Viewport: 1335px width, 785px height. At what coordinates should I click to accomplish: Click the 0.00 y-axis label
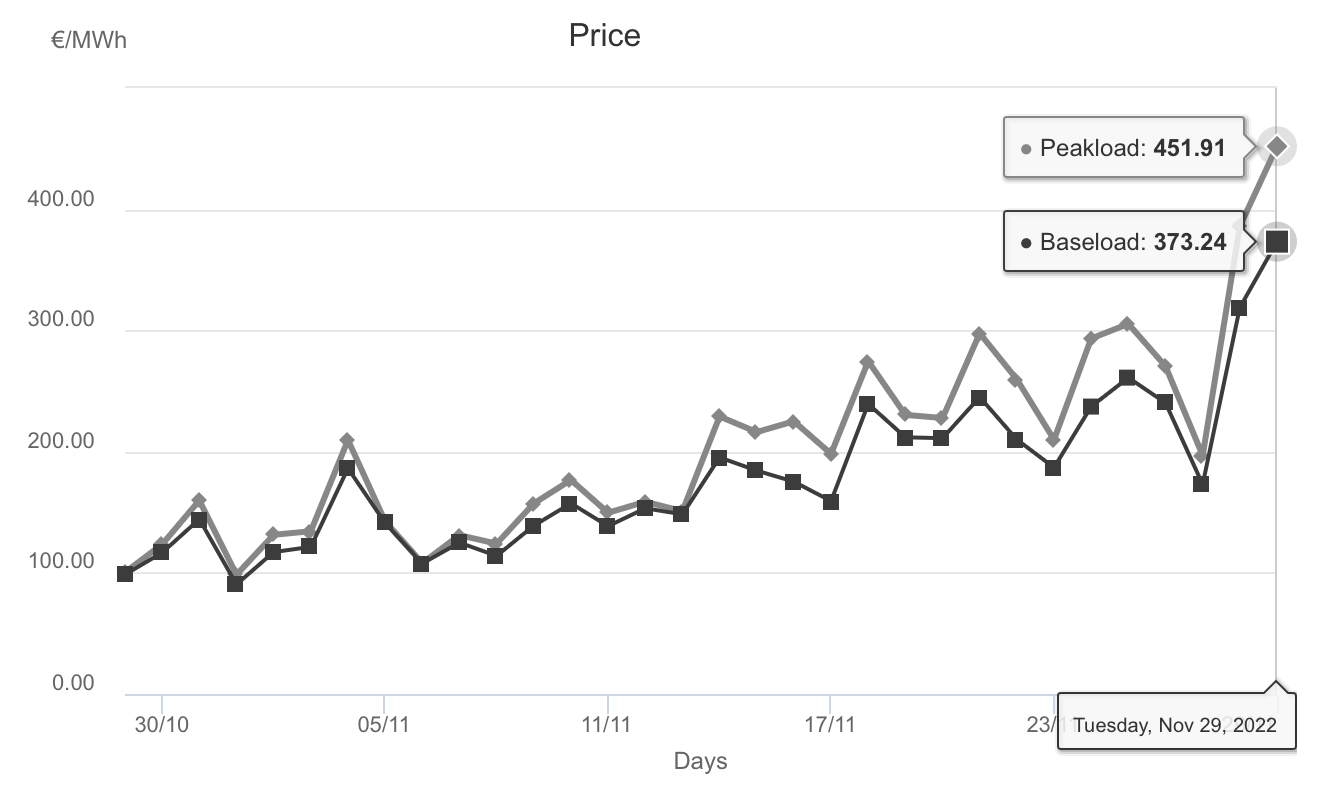[x=73, y=684]
